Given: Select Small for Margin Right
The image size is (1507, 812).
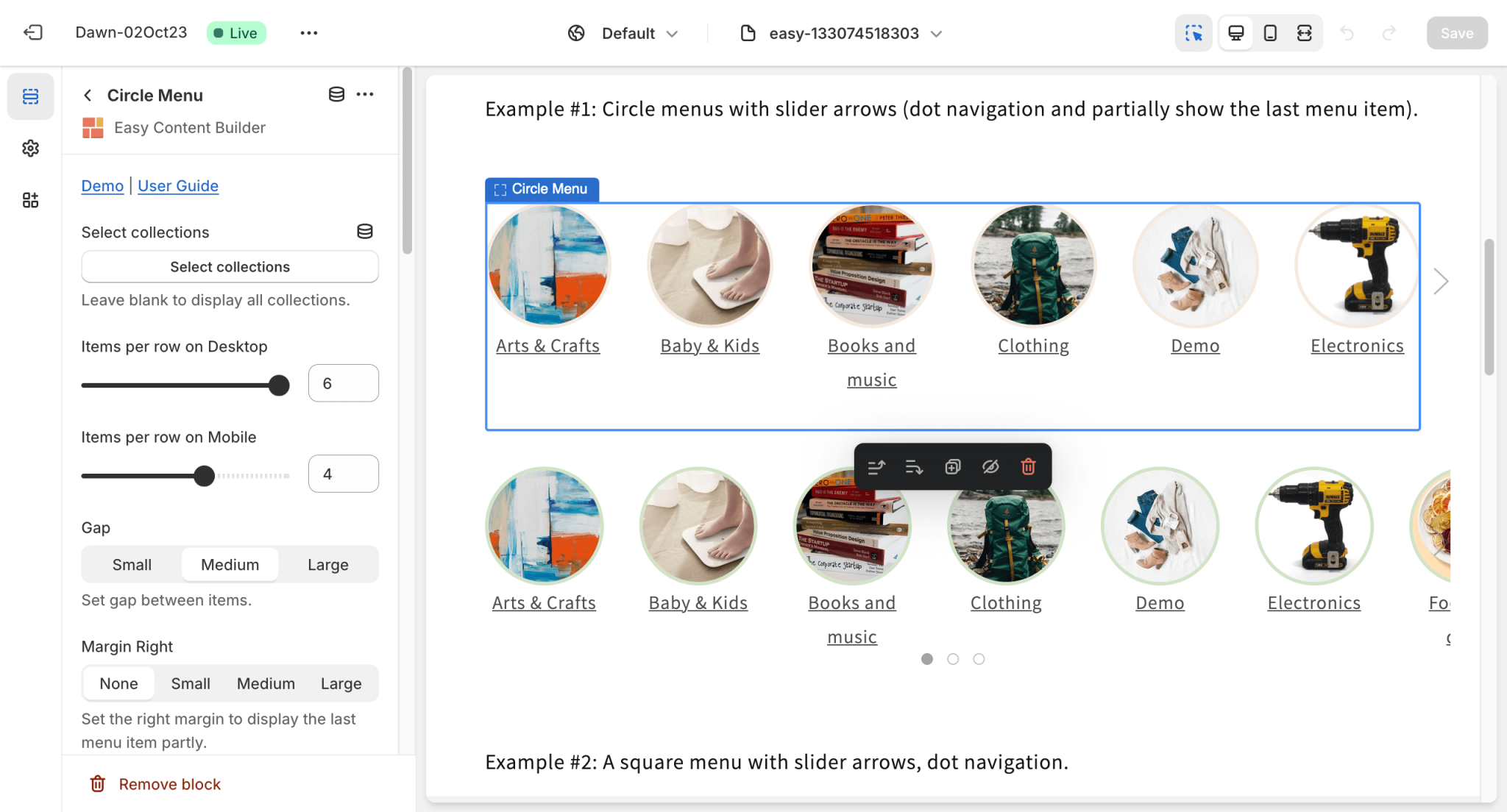Looking at the screenshot, I should 190,683.
